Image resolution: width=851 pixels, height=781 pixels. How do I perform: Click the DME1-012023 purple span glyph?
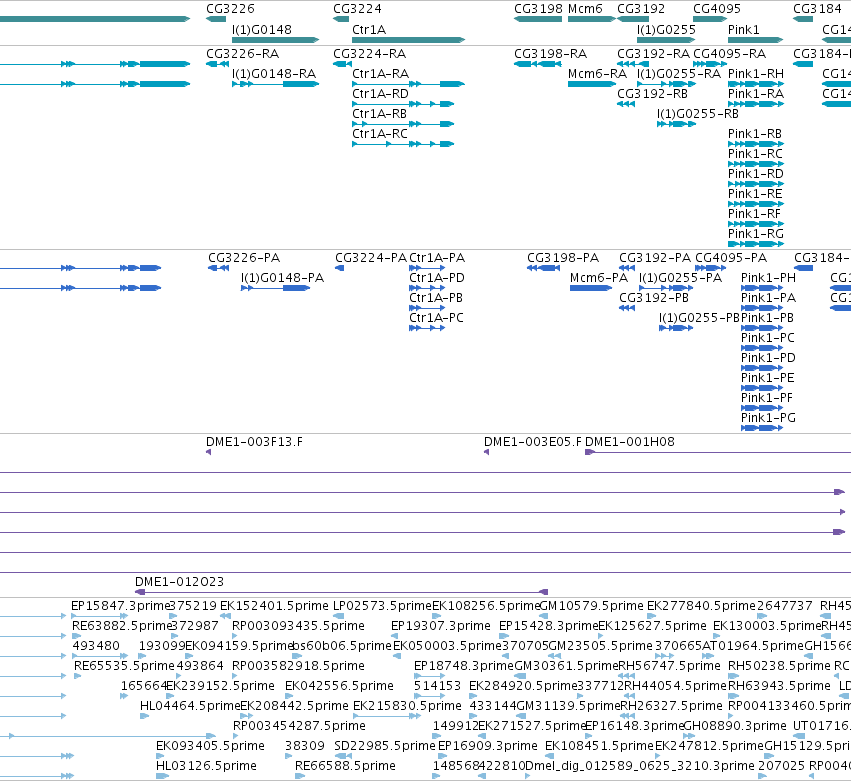pos(341,592)
